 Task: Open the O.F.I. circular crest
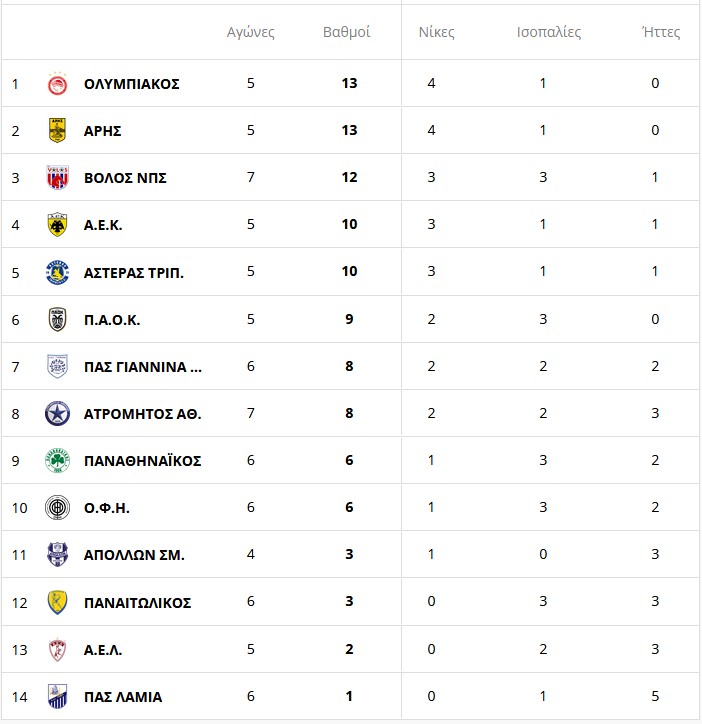coord(57,507)
